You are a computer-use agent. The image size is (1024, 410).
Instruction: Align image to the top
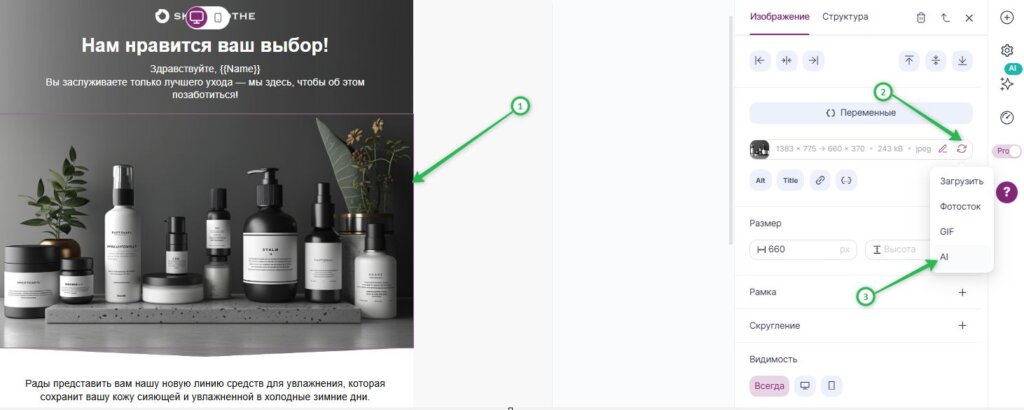click(909, 61)
